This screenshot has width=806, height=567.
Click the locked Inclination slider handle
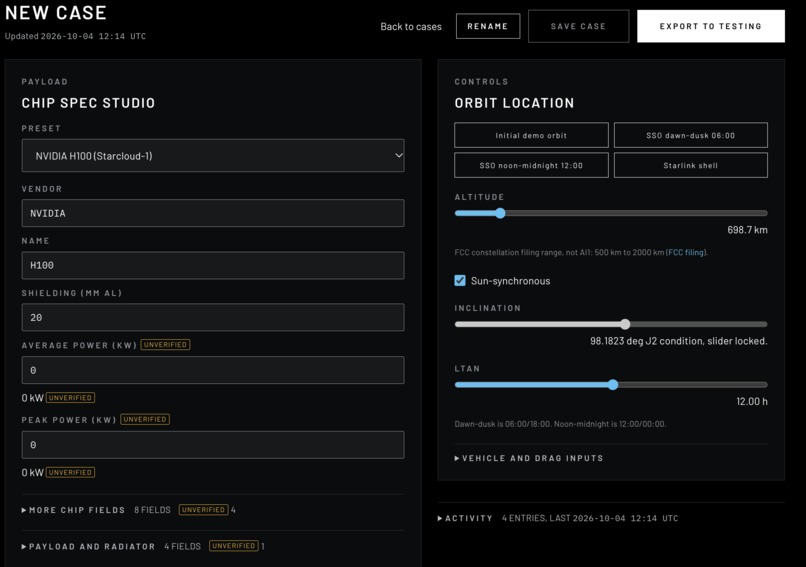coord(625,324)
